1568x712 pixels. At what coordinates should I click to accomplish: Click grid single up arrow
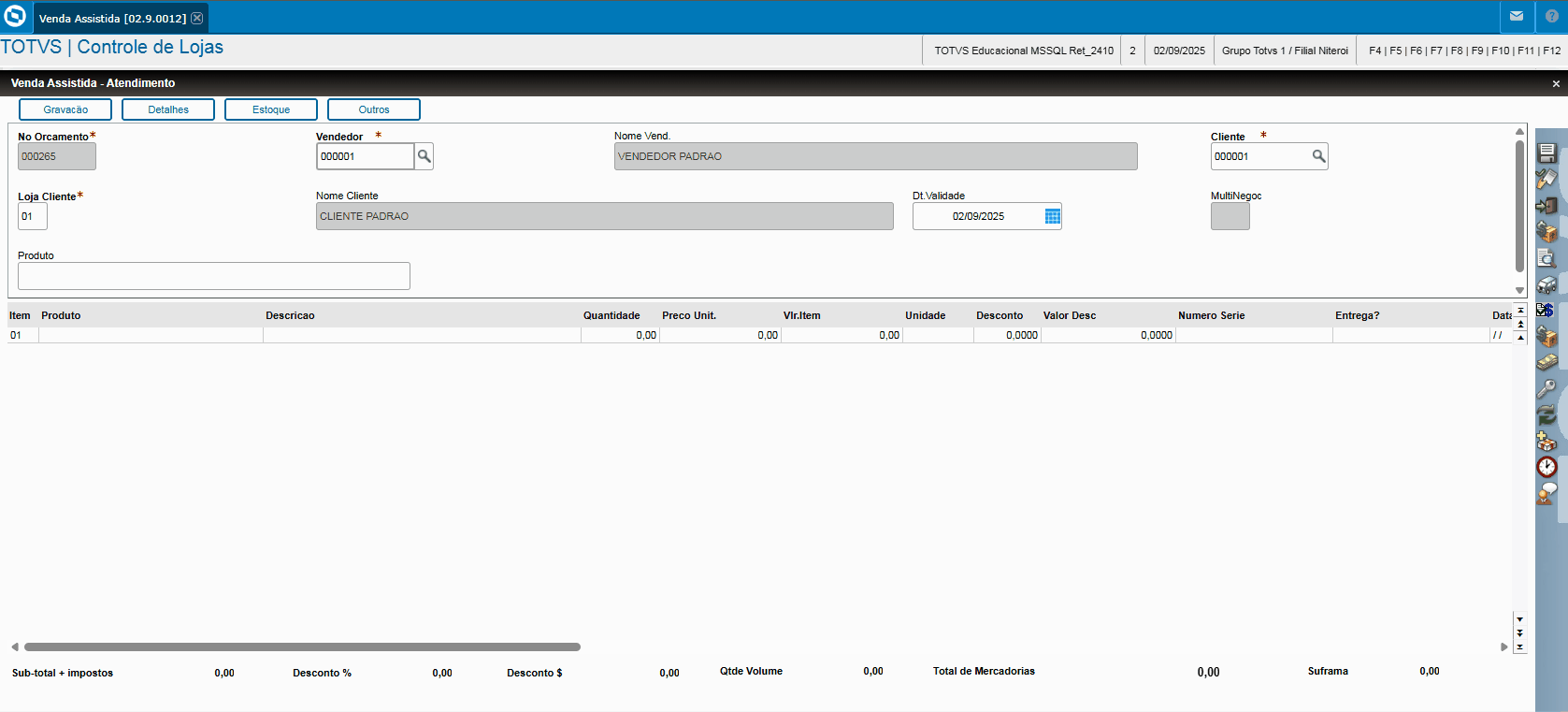1520,337
